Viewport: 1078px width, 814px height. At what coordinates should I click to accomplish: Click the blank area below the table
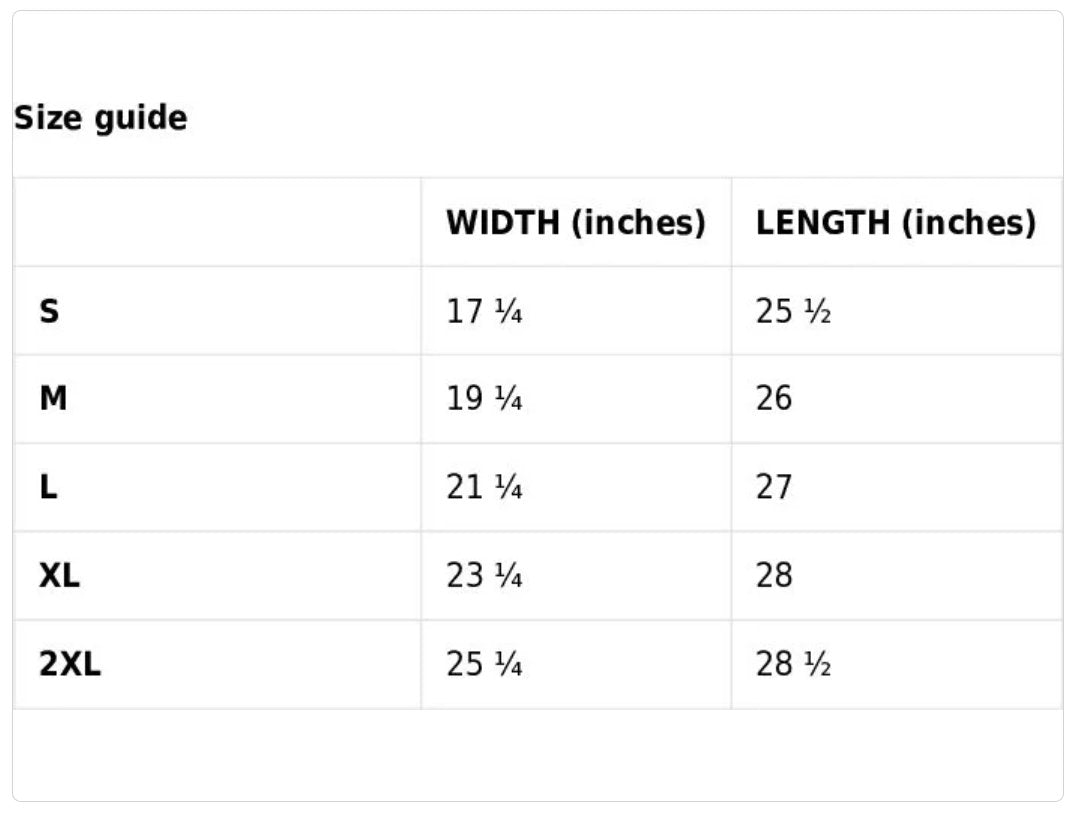(x=538, y=755)
